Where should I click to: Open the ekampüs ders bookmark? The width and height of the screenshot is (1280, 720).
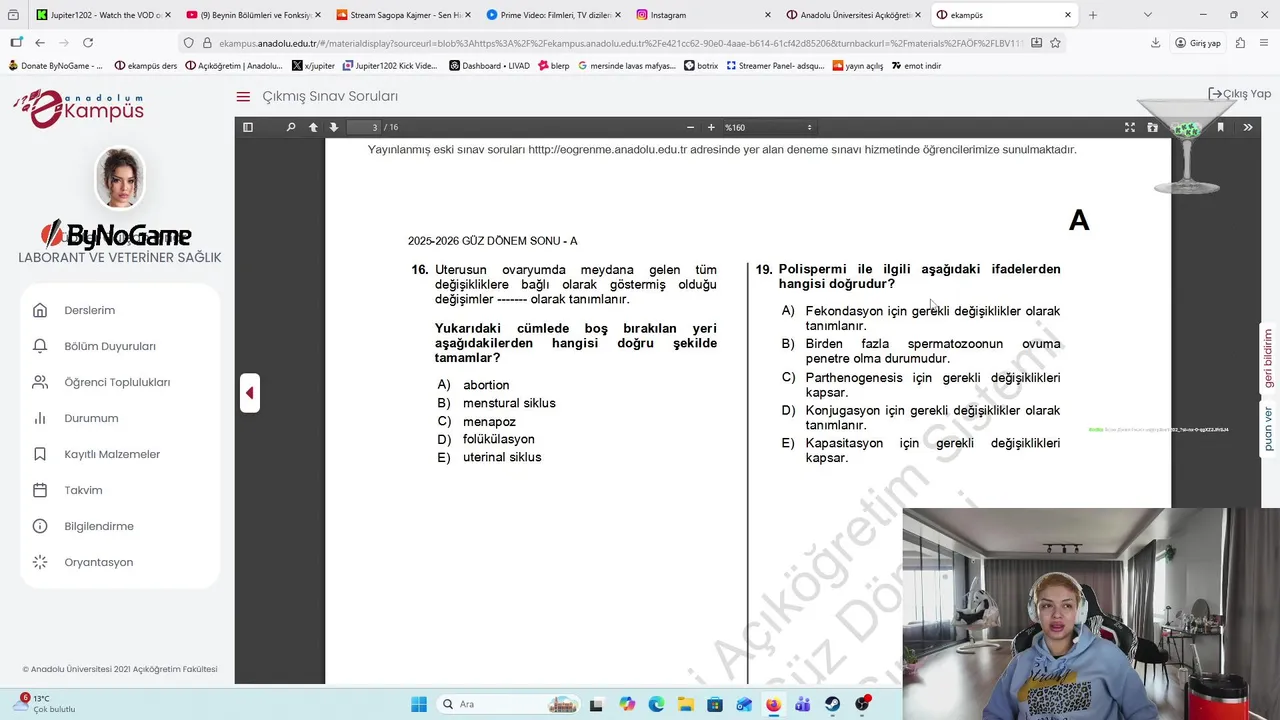(x=147, y=66)
